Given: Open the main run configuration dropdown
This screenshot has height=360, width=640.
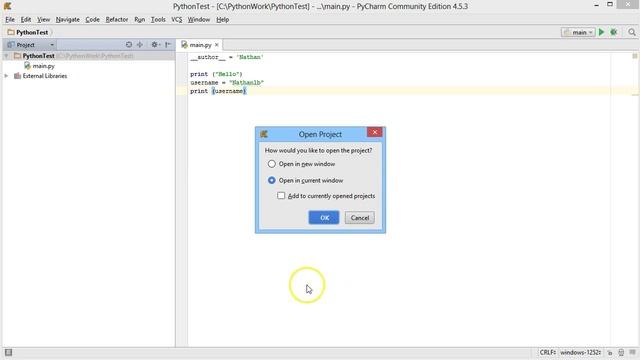Looking at the screenshot, I should click(578, 32).
